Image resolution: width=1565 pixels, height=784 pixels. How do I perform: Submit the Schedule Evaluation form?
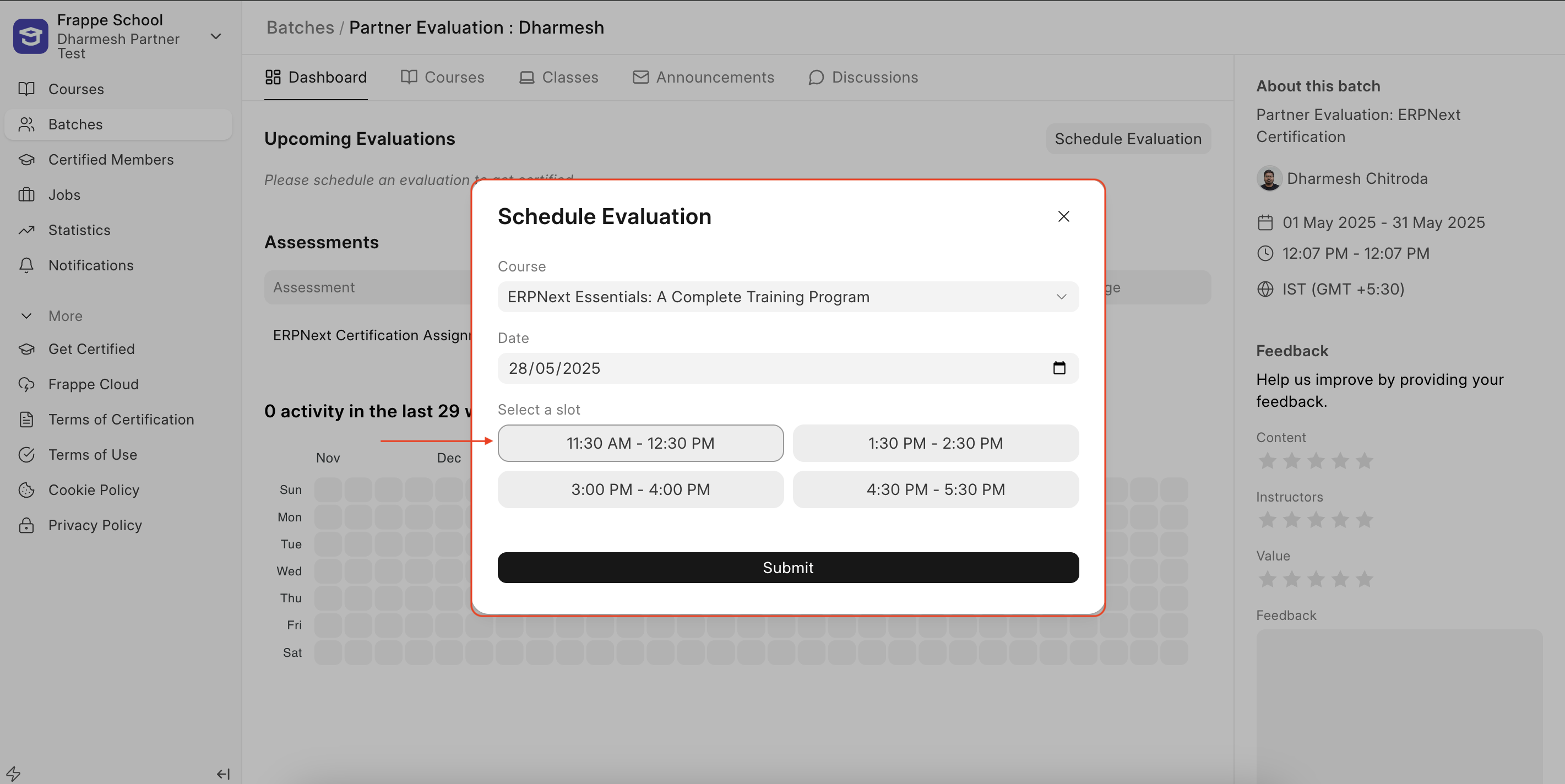788,568
